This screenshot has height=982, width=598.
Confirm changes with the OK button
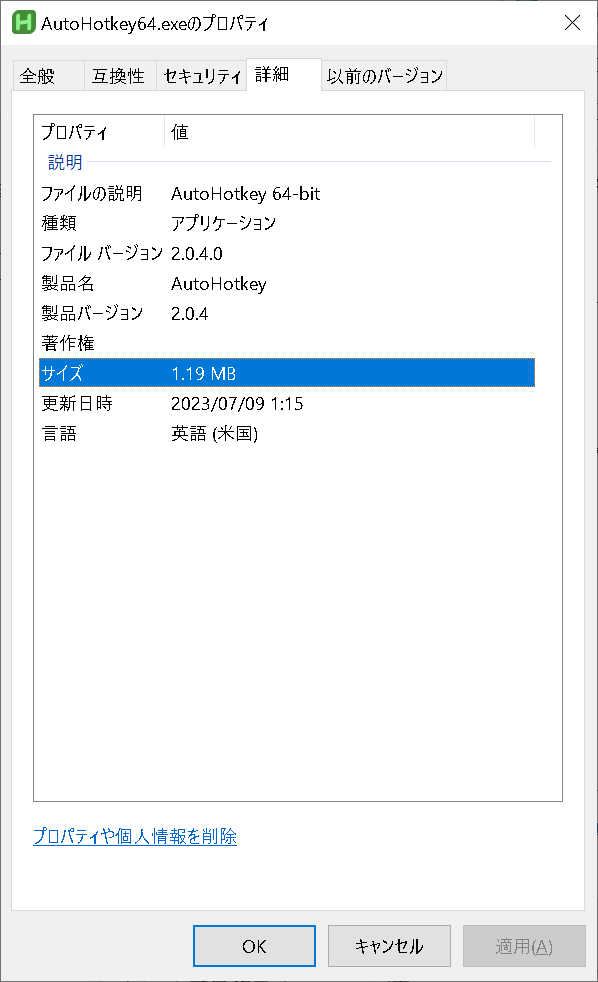point(253,945)
